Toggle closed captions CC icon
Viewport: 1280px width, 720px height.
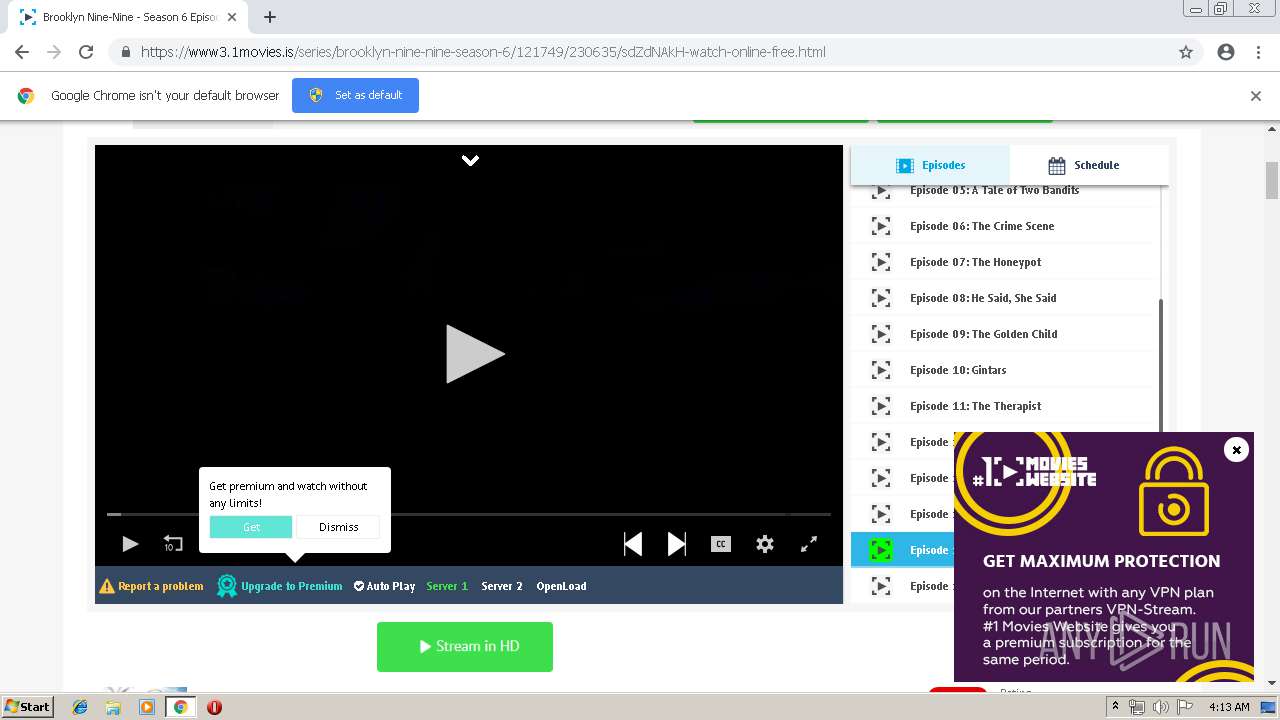[721, 544]
